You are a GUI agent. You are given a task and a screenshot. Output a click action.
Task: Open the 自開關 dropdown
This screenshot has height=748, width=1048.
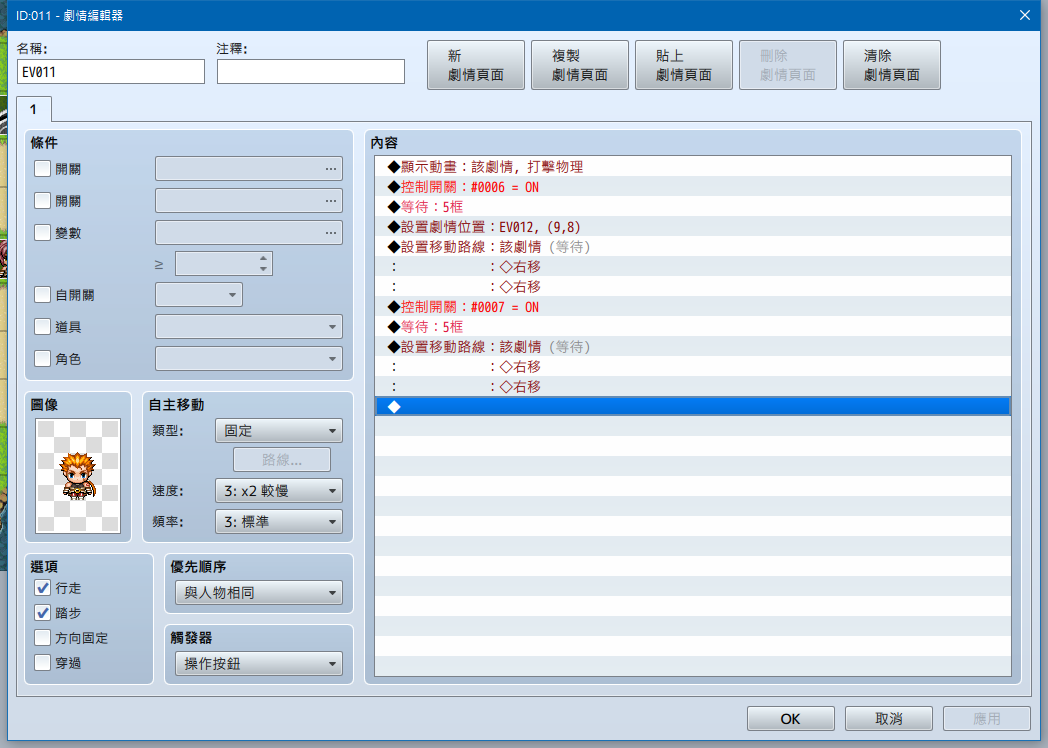(199, 295)
